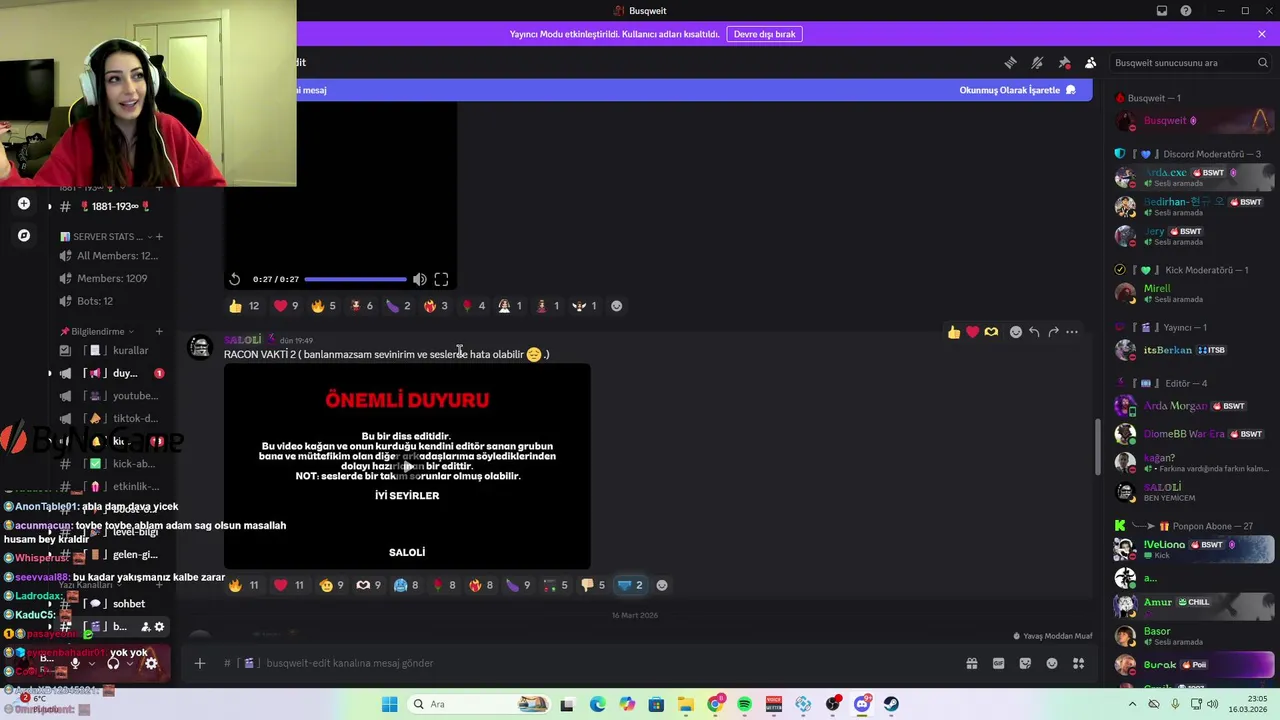
Task: Adjust the video progress slider
Action: 355,279
